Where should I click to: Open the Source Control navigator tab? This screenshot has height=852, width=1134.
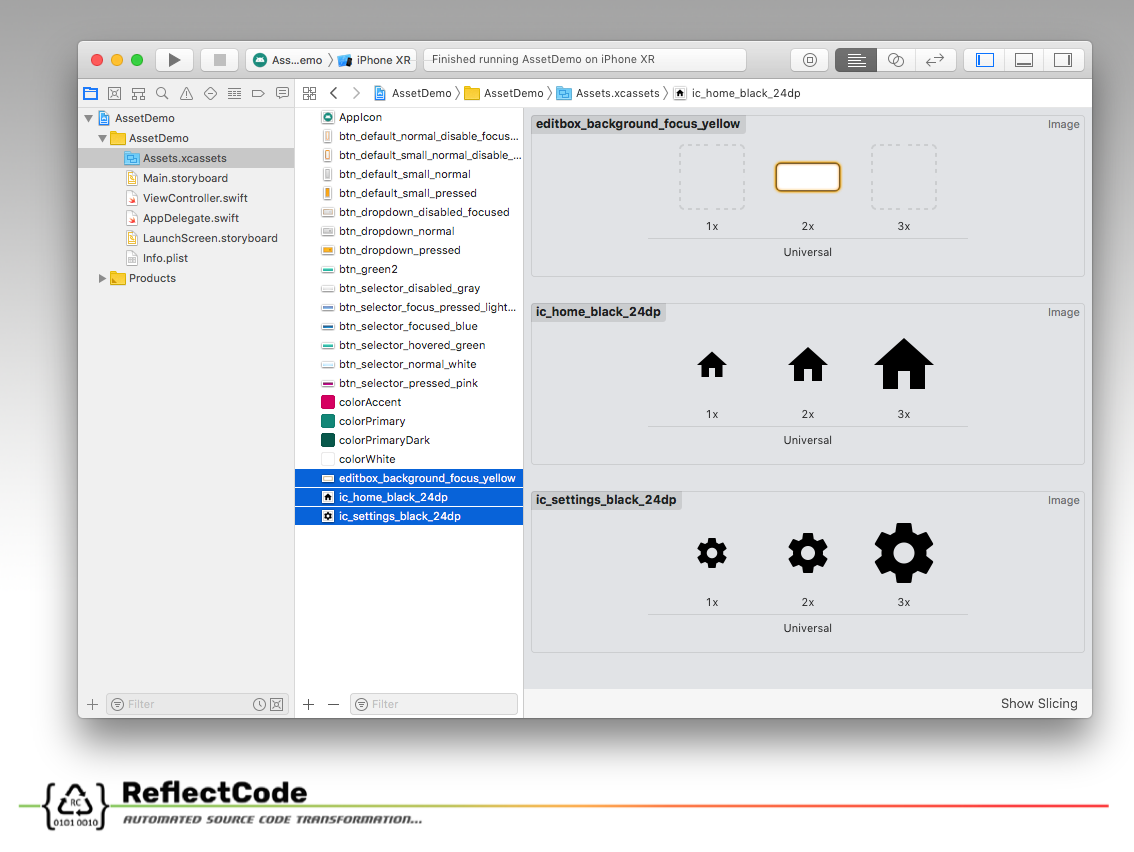tap(114, 93)
